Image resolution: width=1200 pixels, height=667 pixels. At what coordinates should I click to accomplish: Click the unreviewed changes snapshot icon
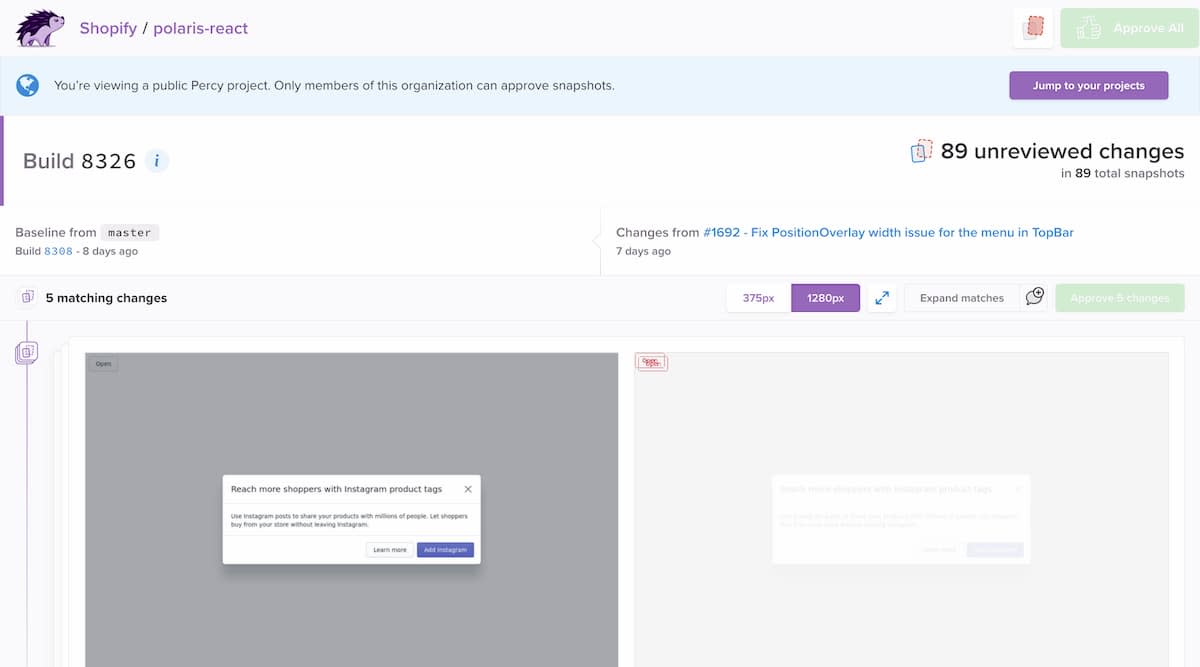(x=921, y=151)
